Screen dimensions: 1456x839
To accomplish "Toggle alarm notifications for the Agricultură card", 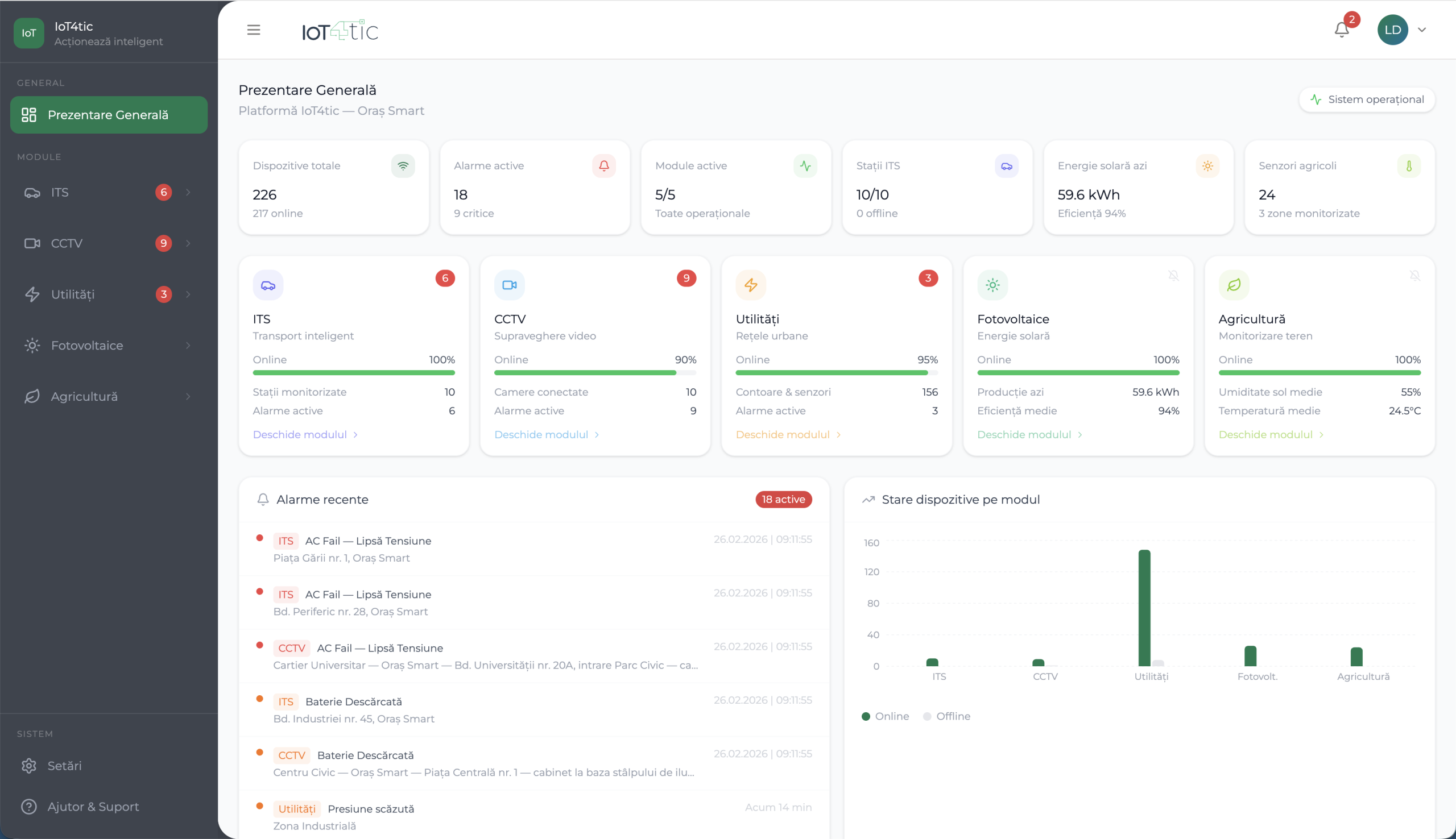I will point(1415,276).
